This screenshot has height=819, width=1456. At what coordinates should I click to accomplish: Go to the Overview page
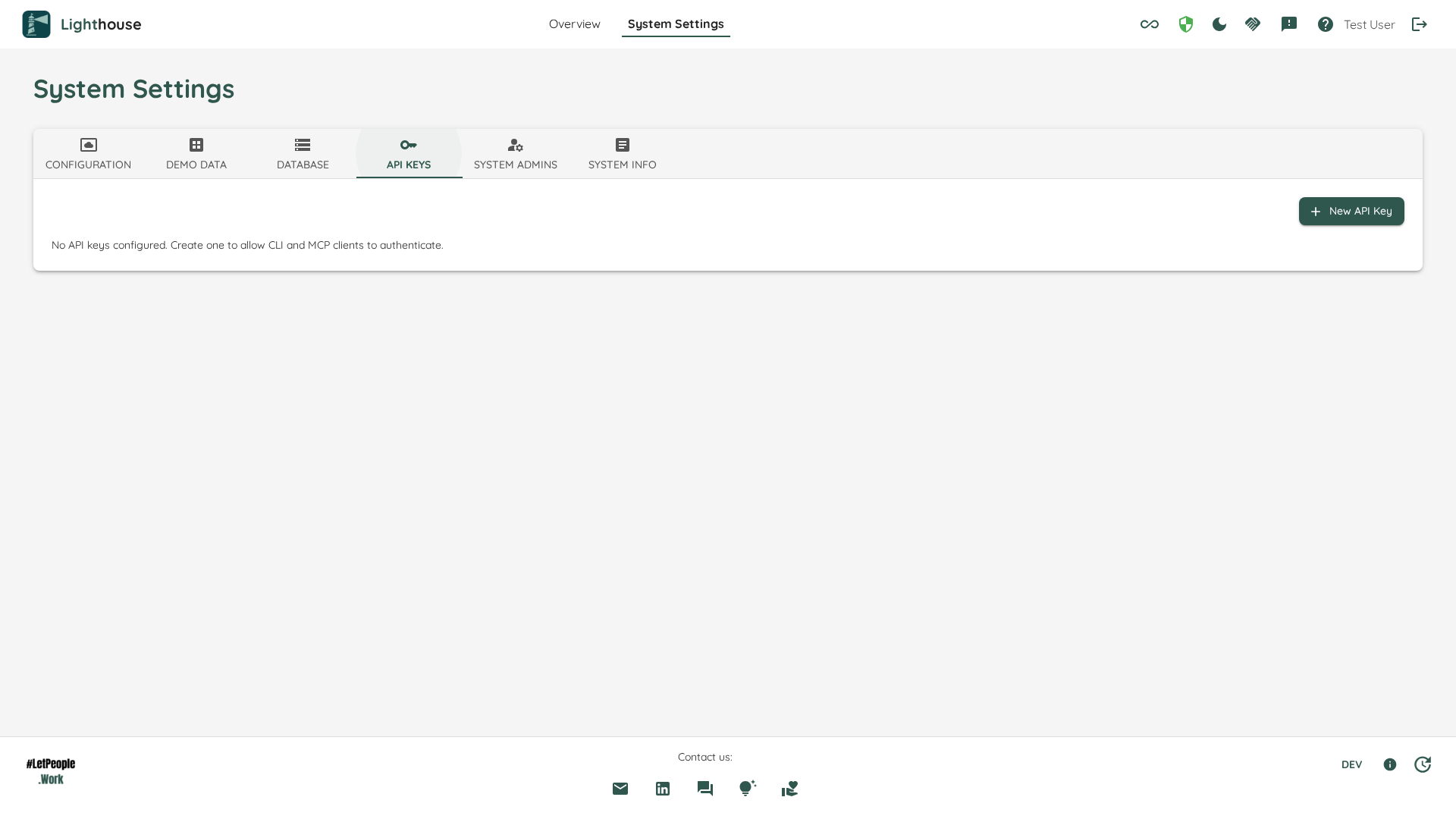coord(574,24)
